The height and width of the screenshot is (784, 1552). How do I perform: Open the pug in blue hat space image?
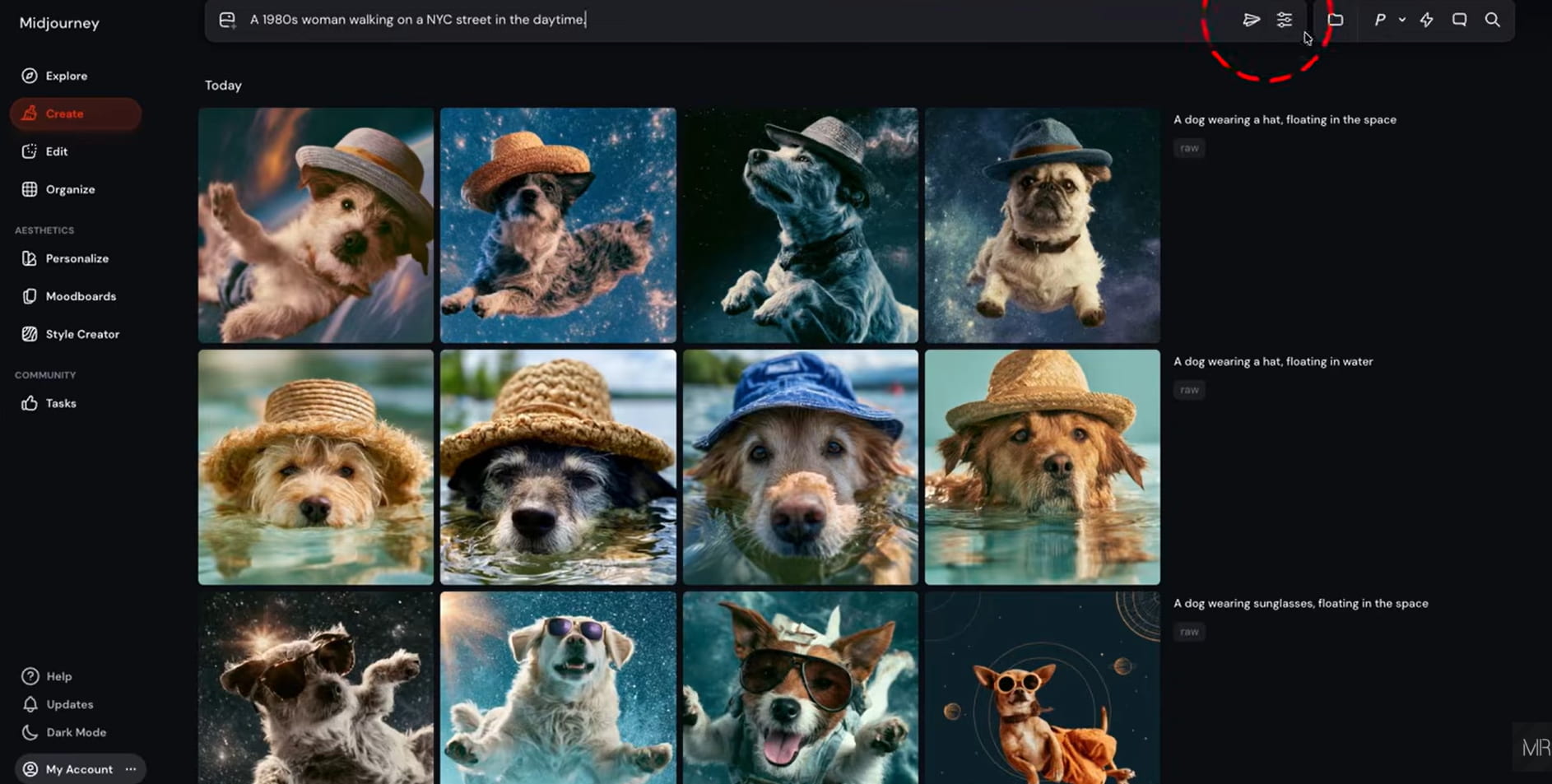pos(1043,225)
